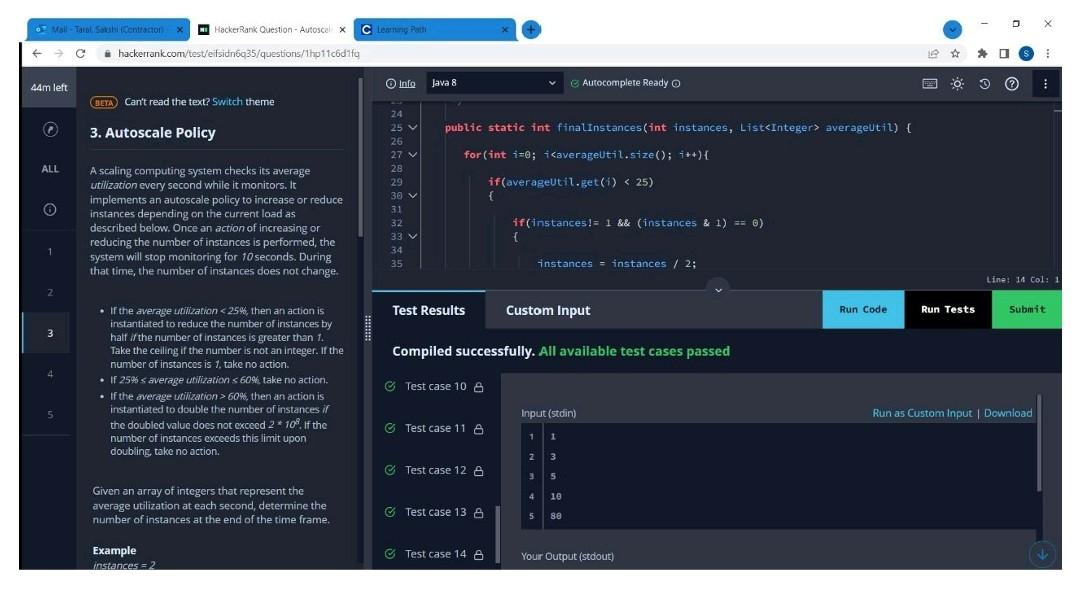Switch to the Test Results tab

[428, 310]
